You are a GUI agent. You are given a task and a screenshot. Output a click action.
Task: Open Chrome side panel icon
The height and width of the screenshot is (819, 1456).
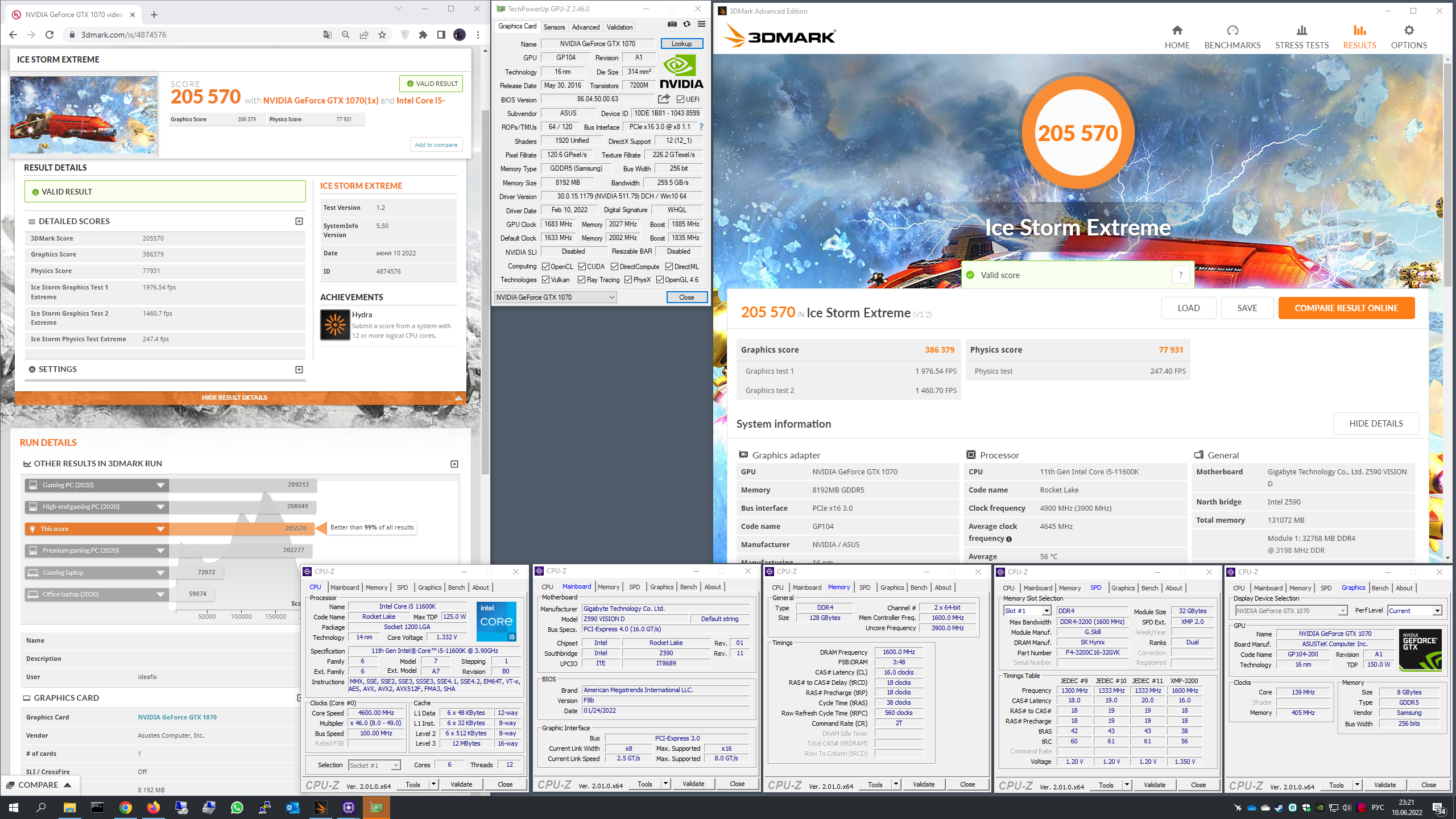pos(441,35)
